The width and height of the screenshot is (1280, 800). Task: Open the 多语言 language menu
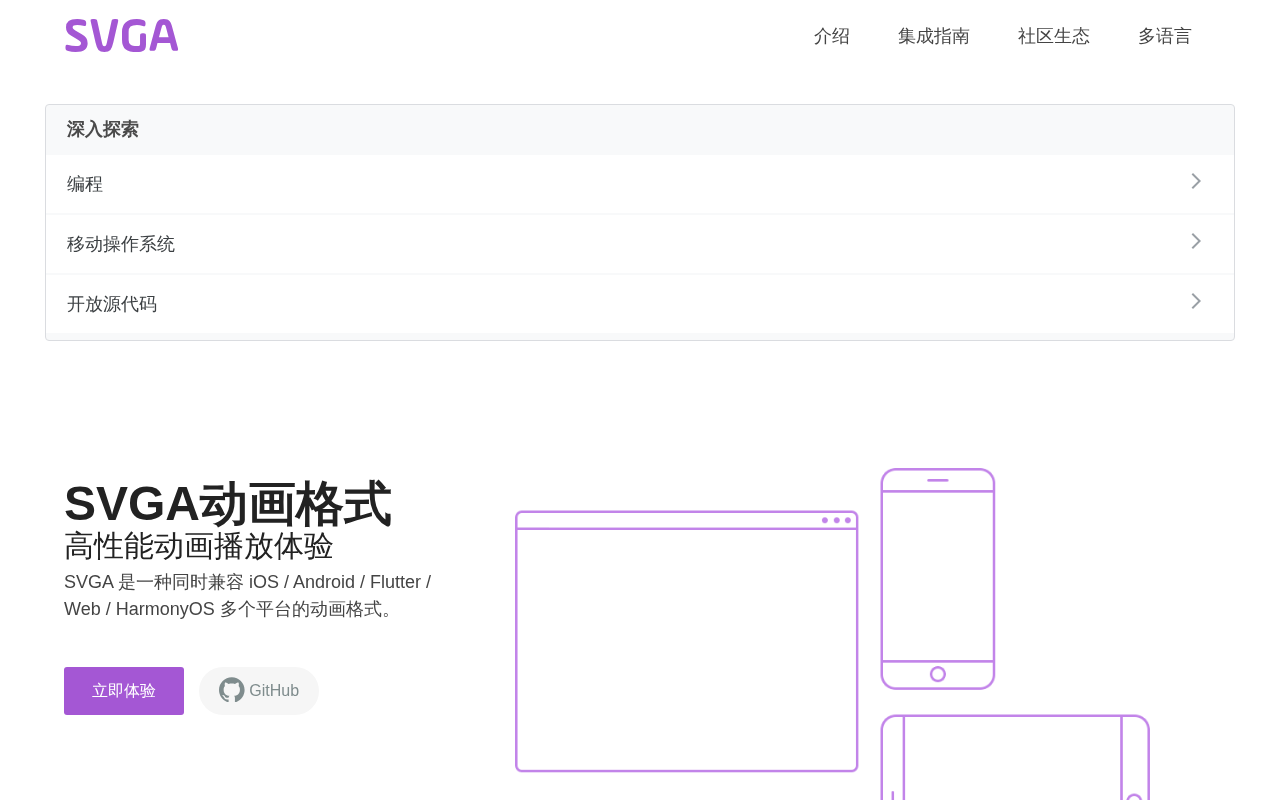tap(1165, 36)
